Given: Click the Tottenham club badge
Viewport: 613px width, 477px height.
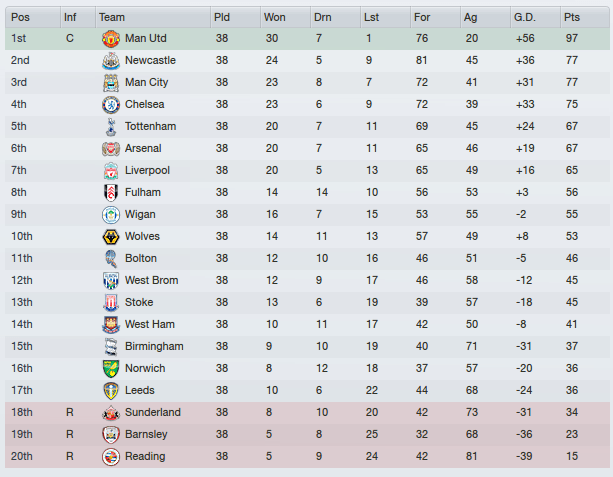Looking at the screenshot, I should coord(110,126).
